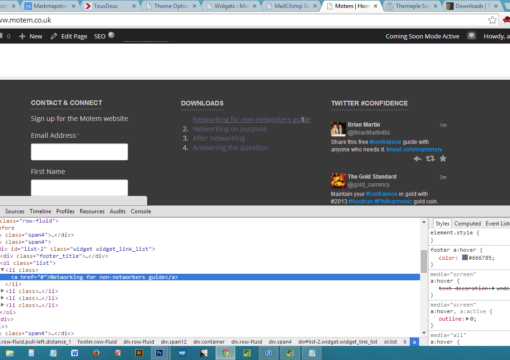Expand the third li class node
510x360 pixels.
tap(3, 298)
